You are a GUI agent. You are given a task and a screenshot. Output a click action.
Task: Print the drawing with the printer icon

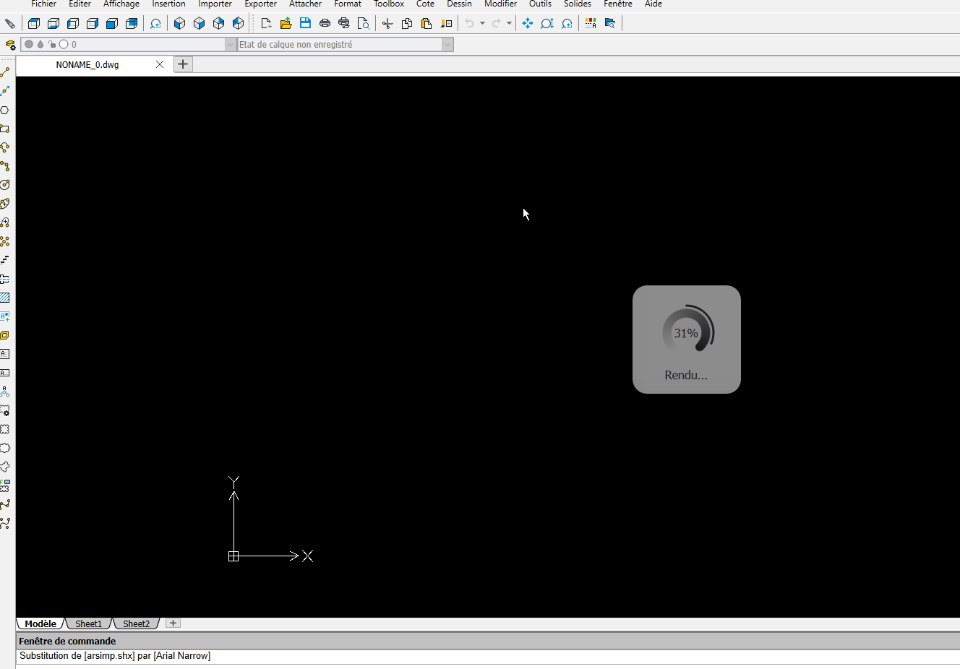pyautogui.click(x=324, y=24)
